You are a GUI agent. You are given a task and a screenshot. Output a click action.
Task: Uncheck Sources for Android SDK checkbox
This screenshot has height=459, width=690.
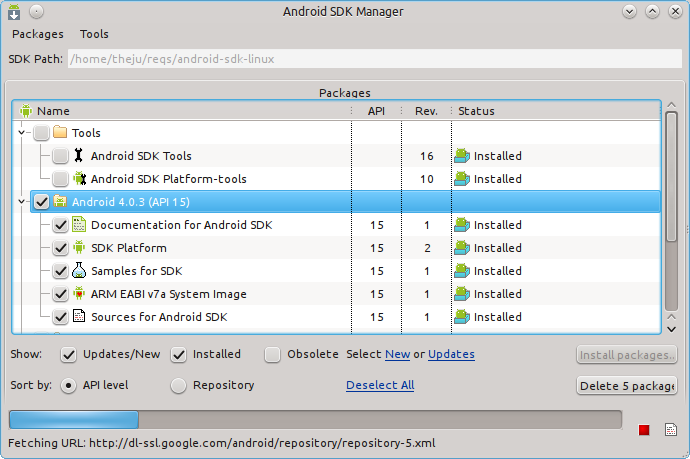pyautogui.click(x=60, y=316)
